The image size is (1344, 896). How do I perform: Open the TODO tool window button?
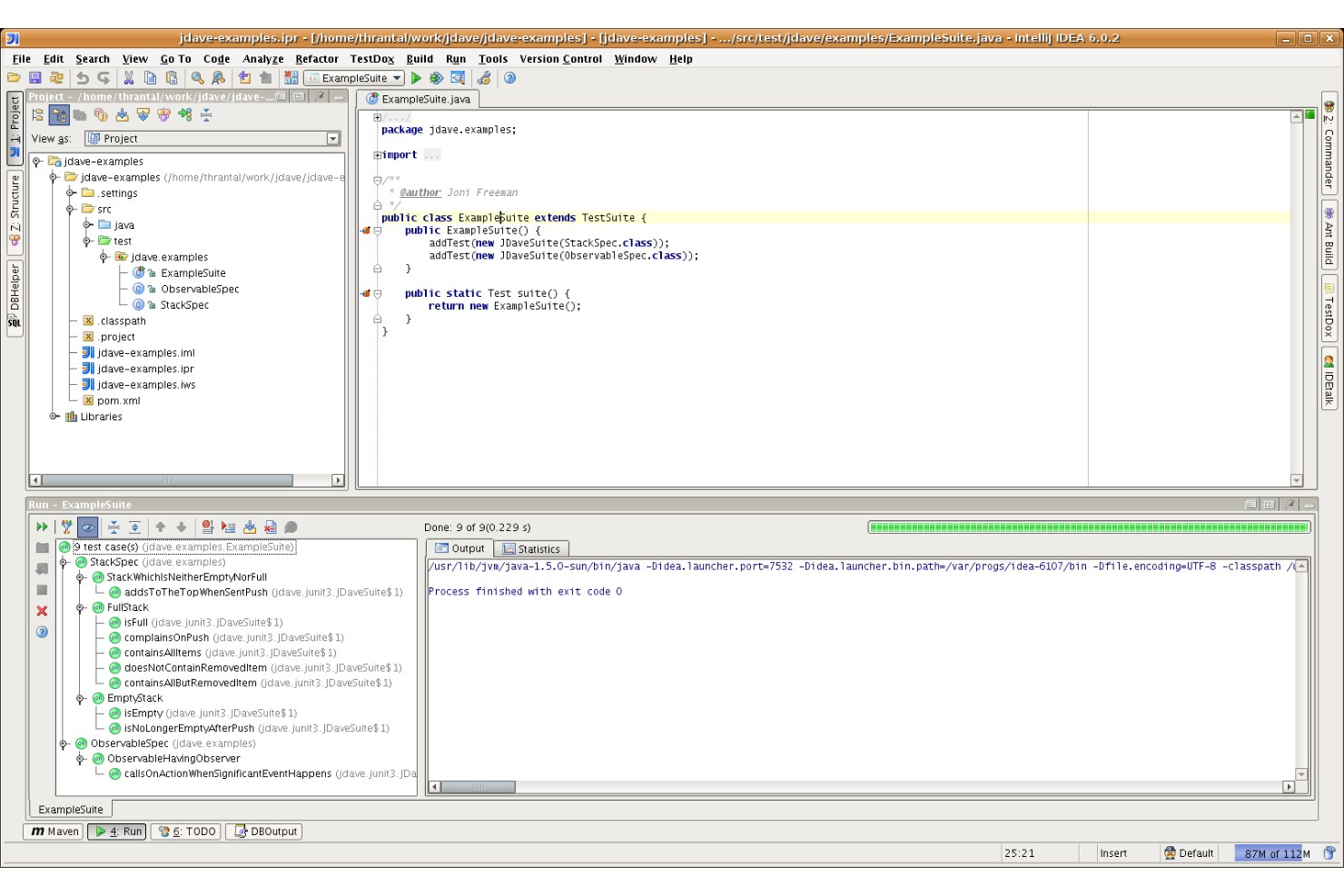pyautogui.click(x=184, y=831)
